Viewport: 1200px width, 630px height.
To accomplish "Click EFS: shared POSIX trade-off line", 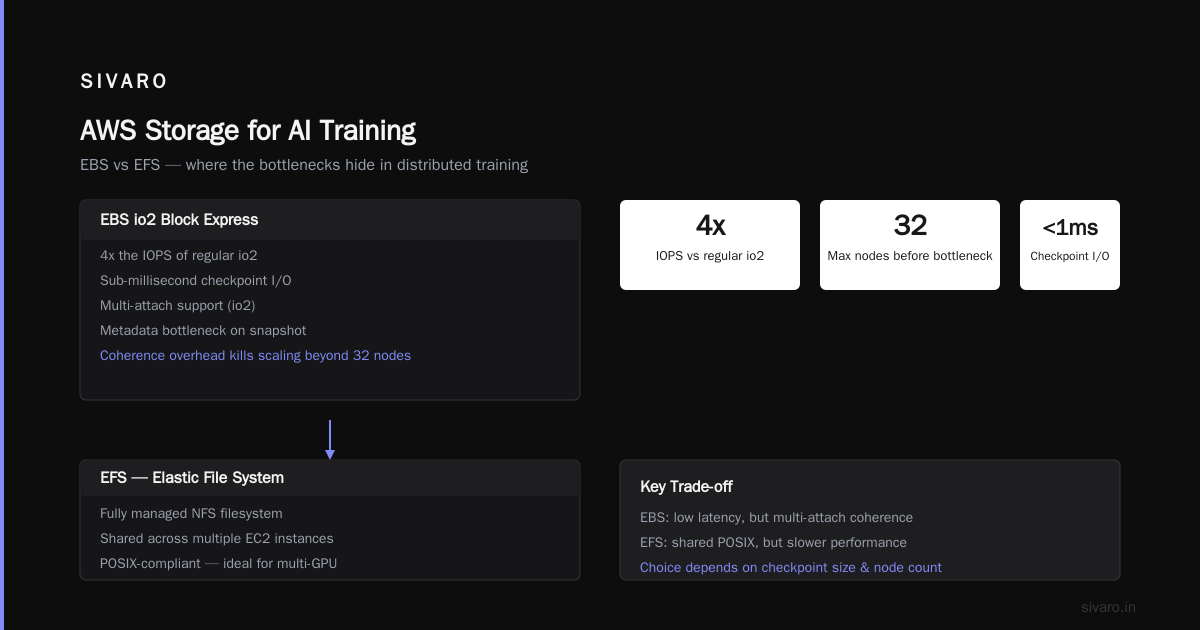I will pos(773,542).
